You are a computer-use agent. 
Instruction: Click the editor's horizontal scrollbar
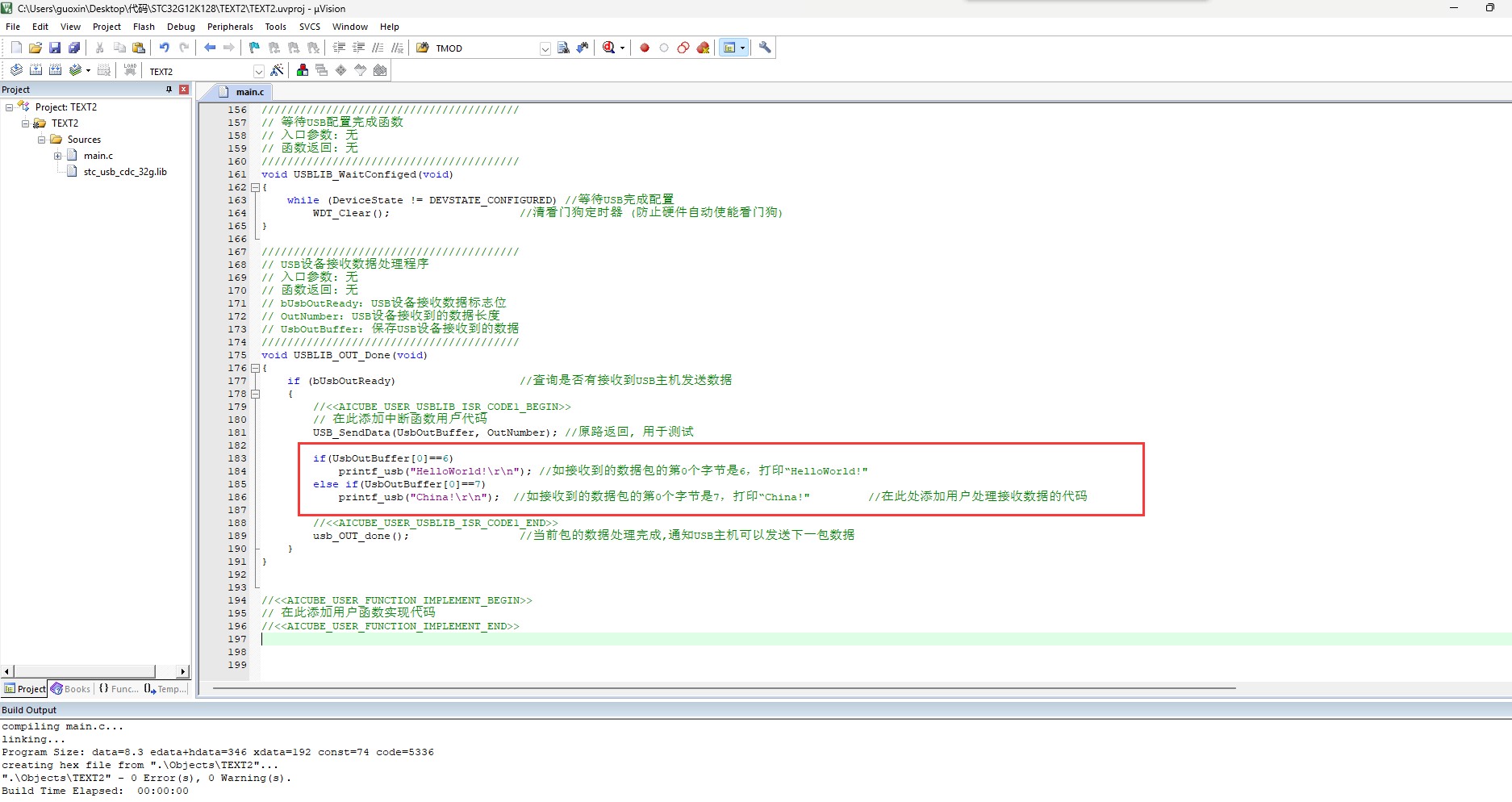[x=724, y=688]
